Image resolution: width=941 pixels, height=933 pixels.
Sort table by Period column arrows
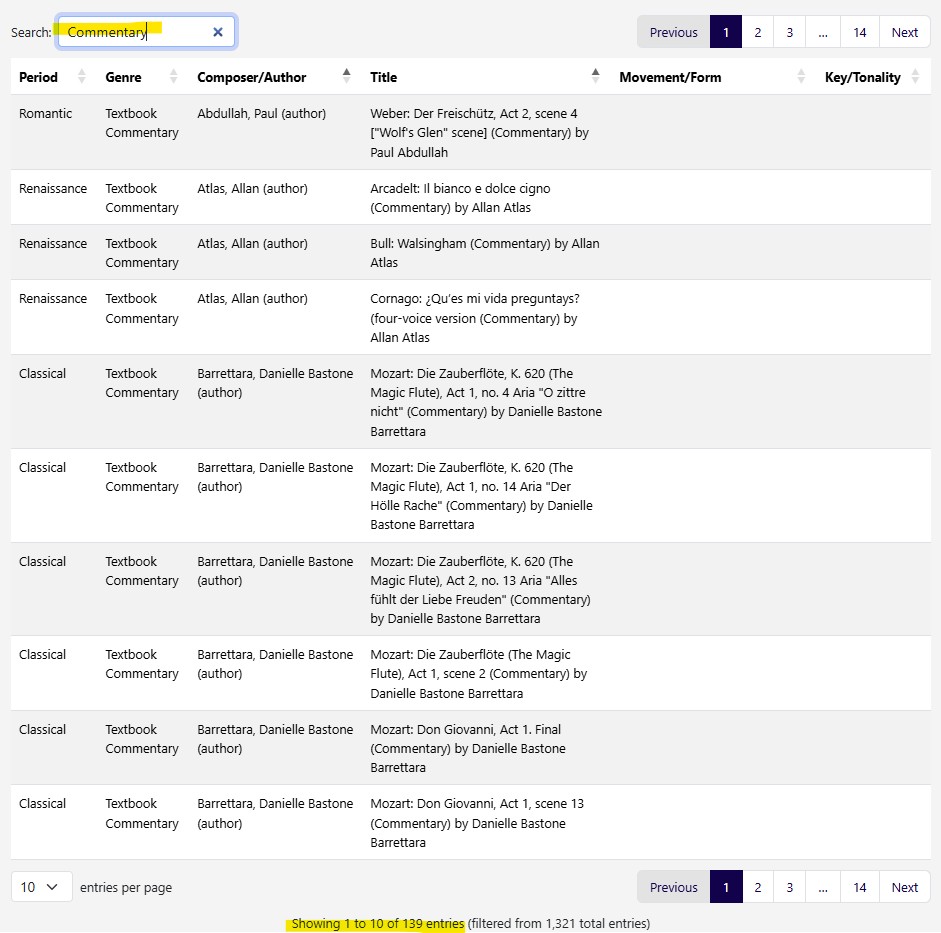coord(82,77)
